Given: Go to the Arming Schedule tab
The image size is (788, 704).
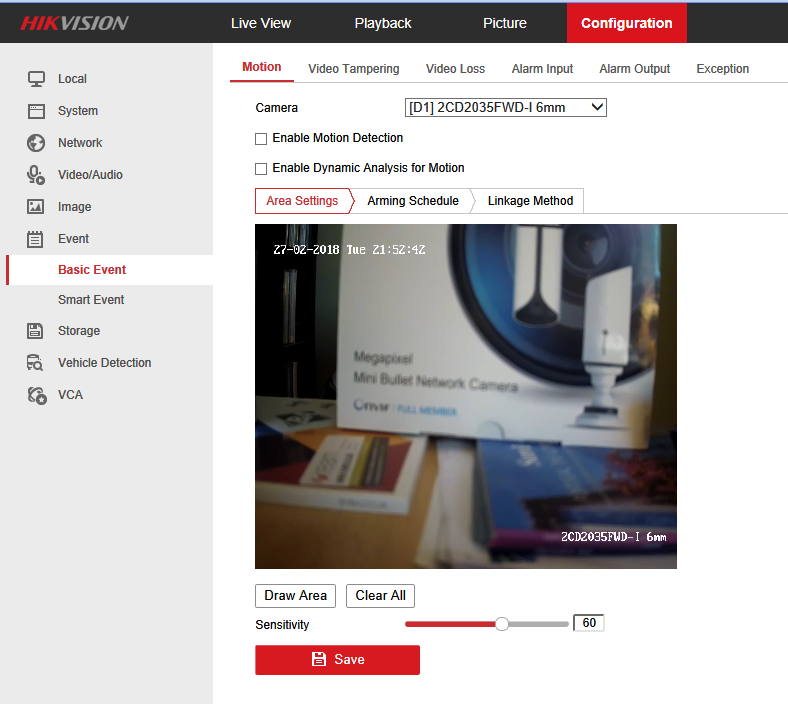Looking at the screenshot, I should 412,201.
